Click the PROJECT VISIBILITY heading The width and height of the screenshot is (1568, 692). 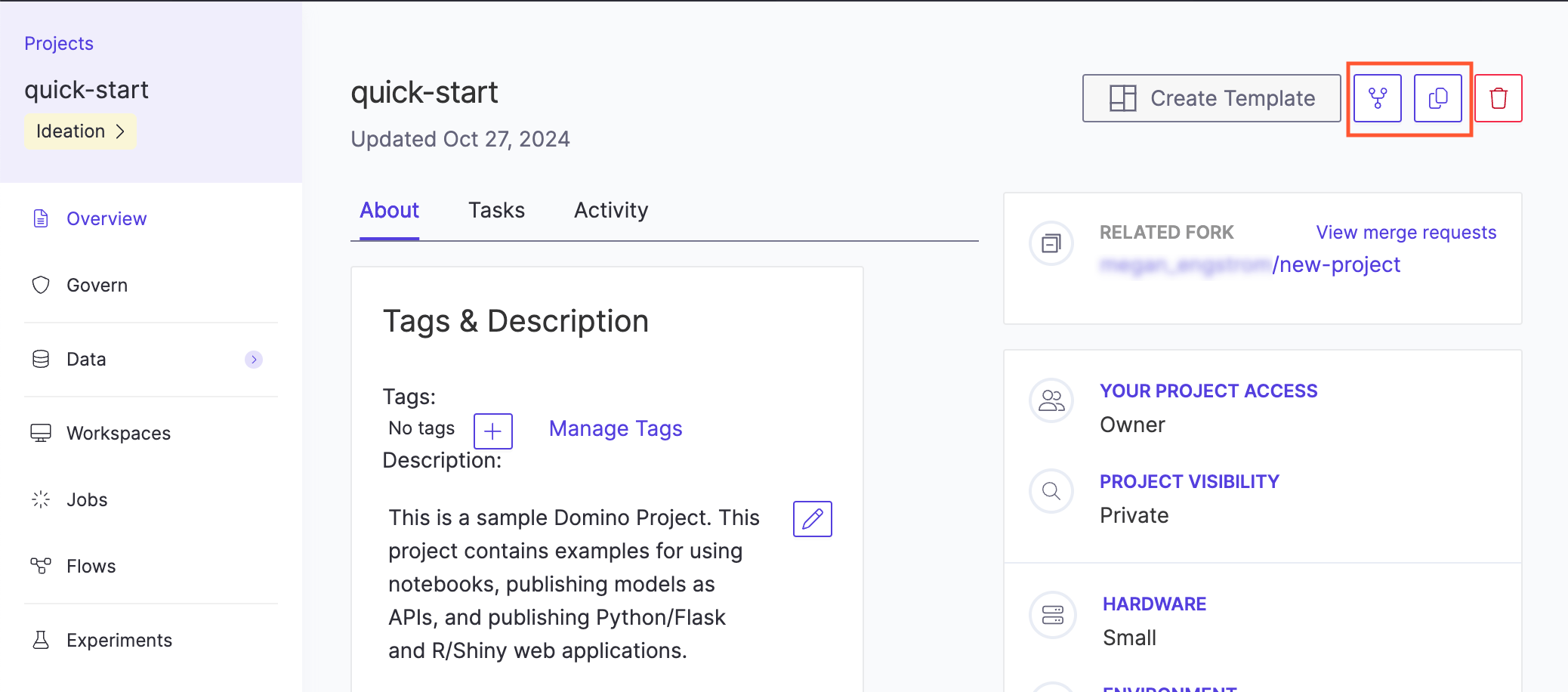point(1190,481)
